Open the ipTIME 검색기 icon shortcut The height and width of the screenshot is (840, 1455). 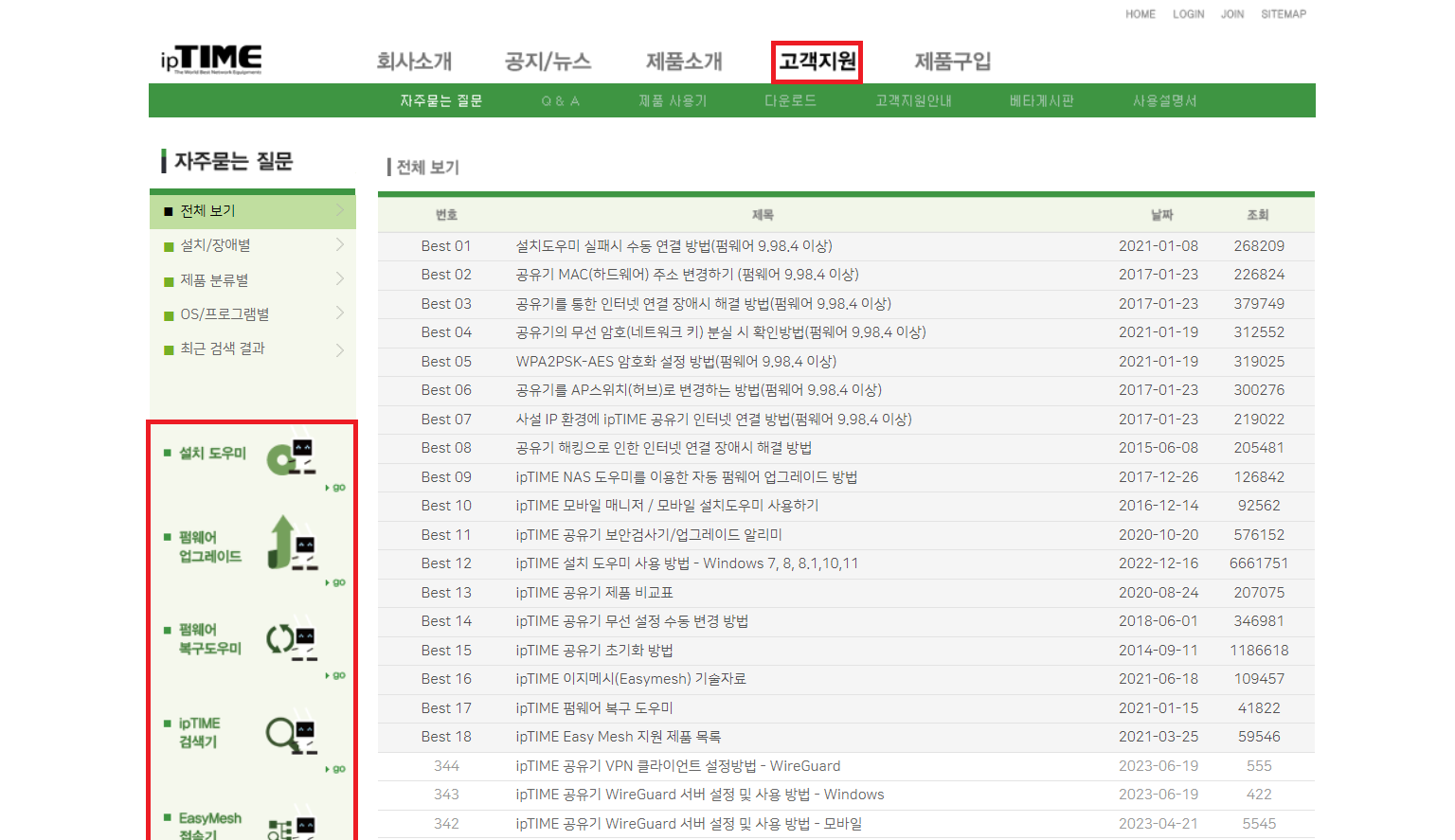[292, 734]
